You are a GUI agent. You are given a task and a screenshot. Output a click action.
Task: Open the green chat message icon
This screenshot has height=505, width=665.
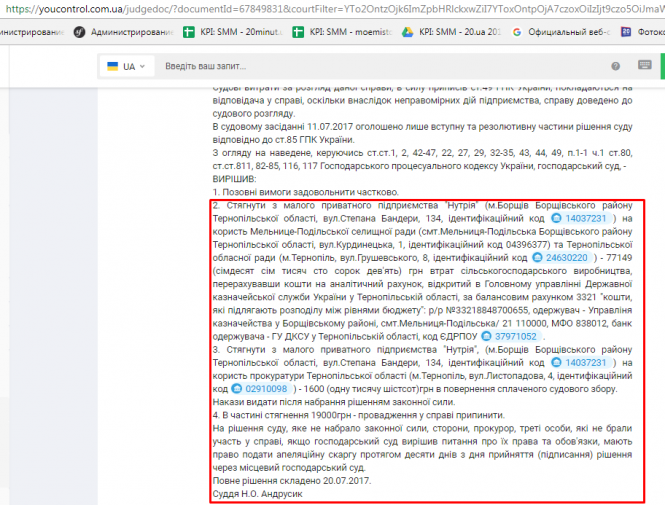point(645,66)
